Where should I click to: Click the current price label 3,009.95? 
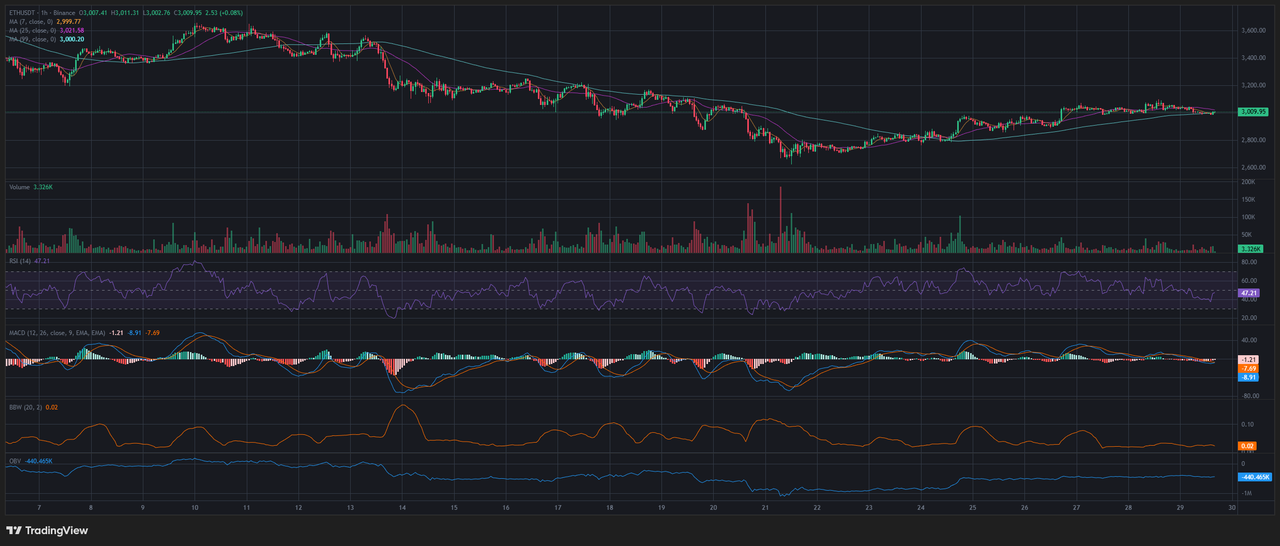1253,112
